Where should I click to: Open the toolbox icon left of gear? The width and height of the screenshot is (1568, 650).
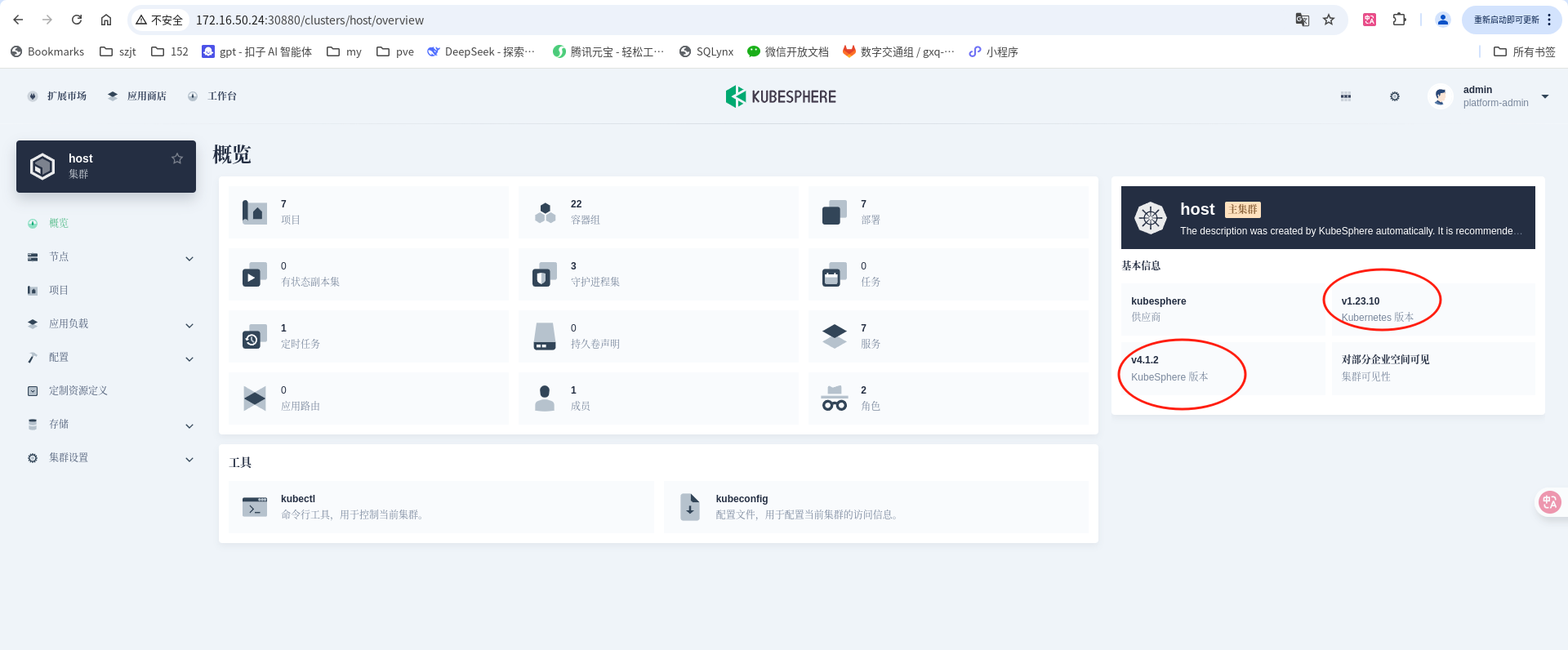pos(1346,96)
